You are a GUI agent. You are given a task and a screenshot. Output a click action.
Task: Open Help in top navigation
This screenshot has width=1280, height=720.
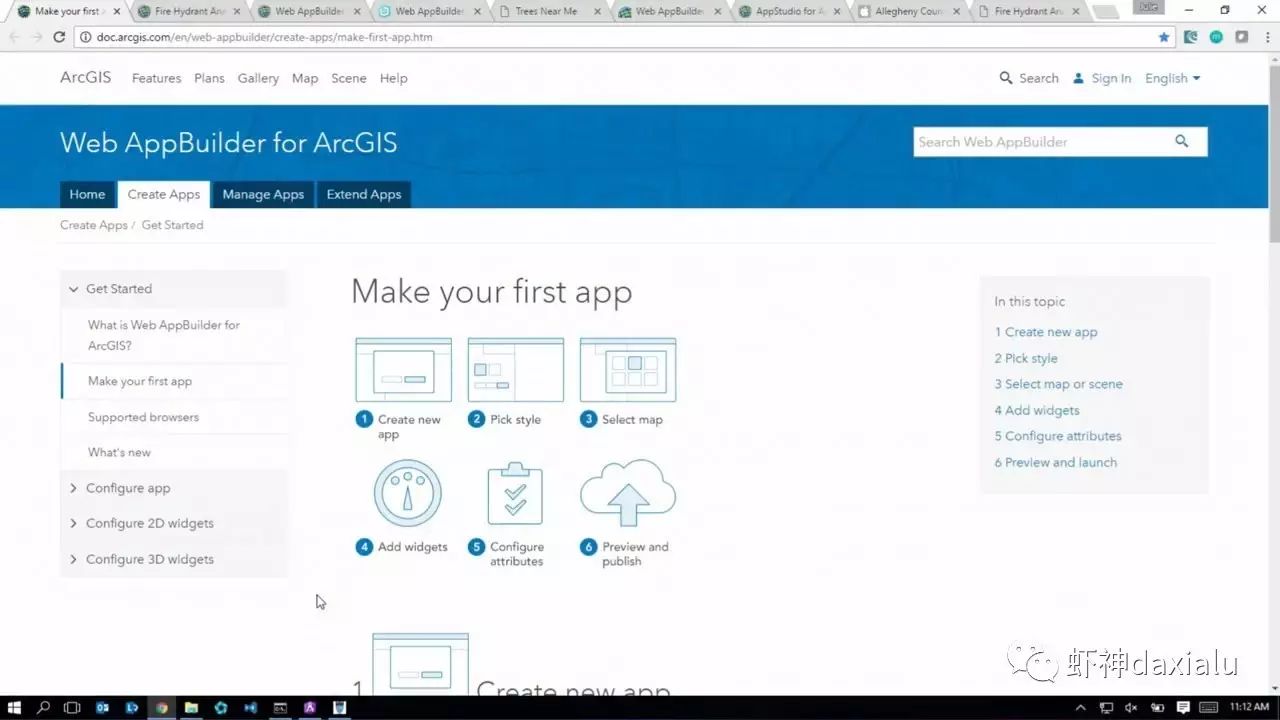coord(393,78)
